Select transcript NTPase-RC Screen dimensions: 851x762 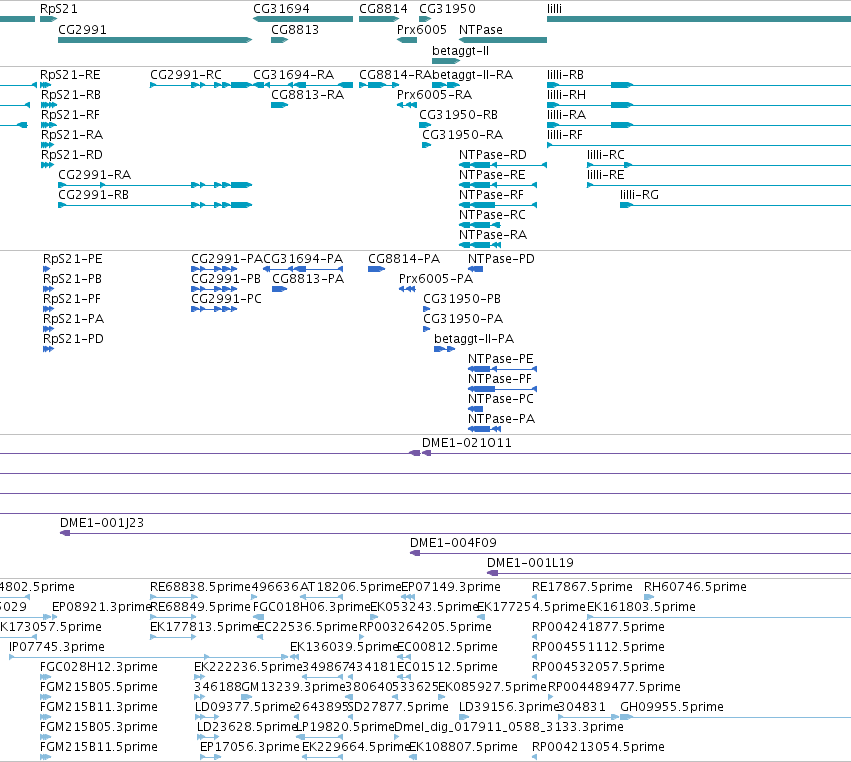(492, 215)
